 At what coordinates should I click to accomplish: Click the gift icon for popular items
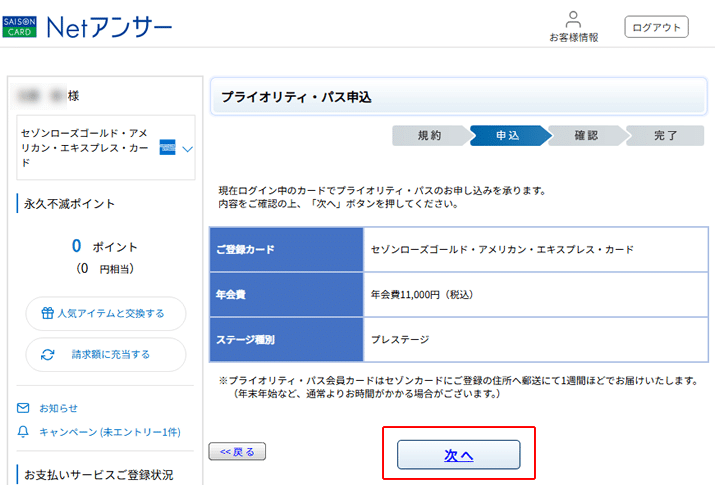pos(47,313)
